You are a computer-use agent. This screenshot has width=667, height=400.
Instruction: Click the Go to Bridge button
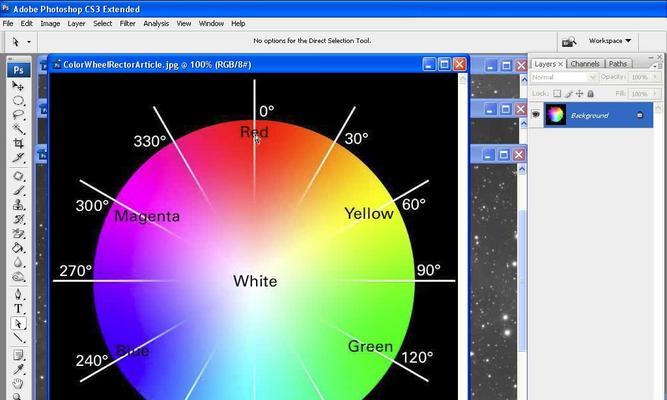569,42
